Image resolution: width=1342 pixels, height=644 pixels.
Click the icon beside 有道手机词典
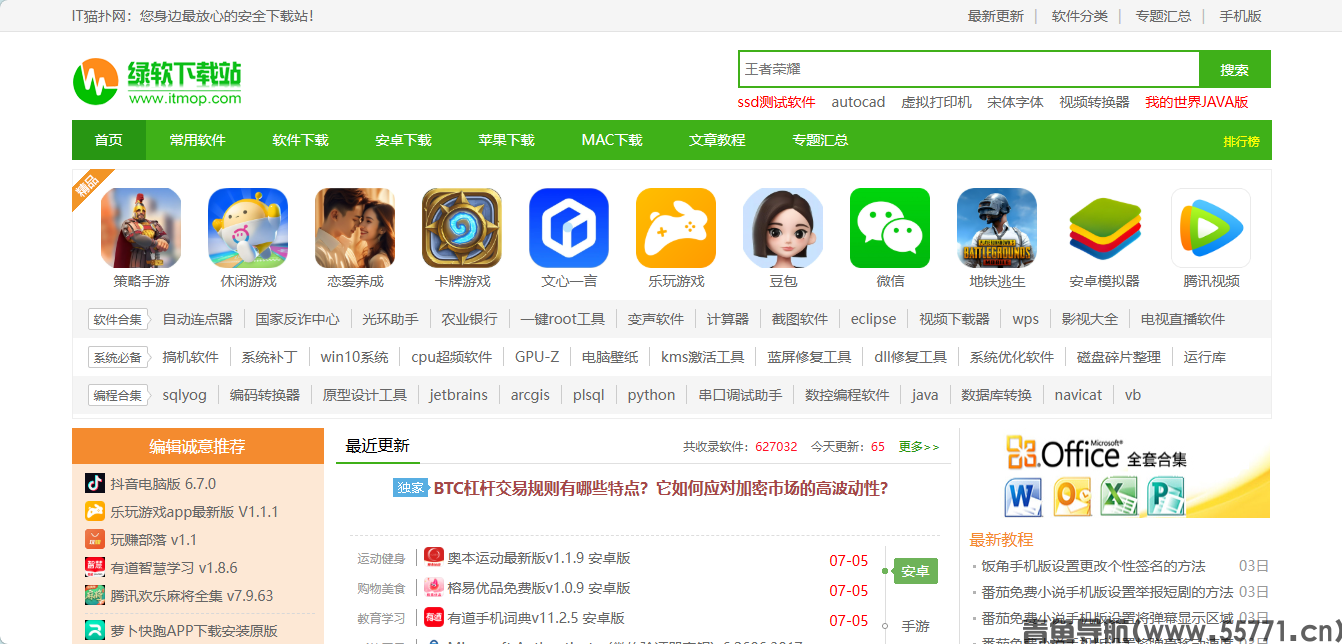(434, 617)
